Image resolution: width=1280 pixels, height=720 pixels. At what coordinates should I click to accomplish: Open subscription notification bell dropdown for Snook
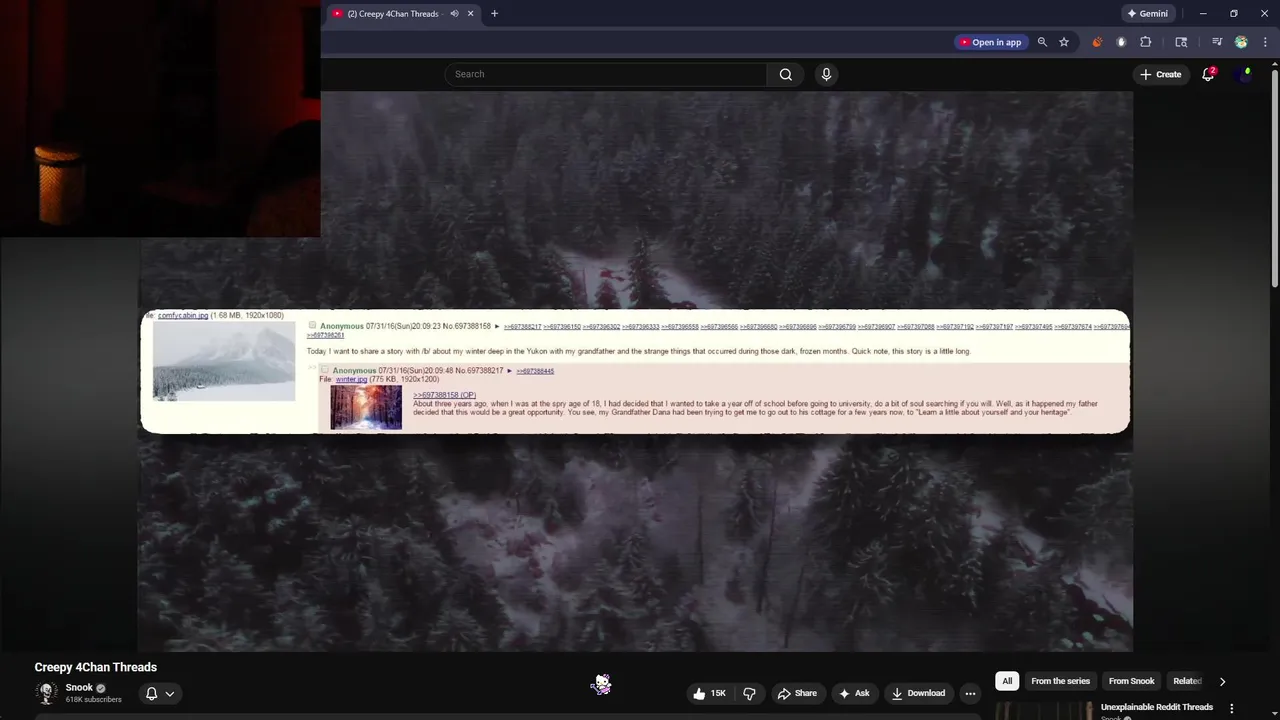click(x=159, y=693)
